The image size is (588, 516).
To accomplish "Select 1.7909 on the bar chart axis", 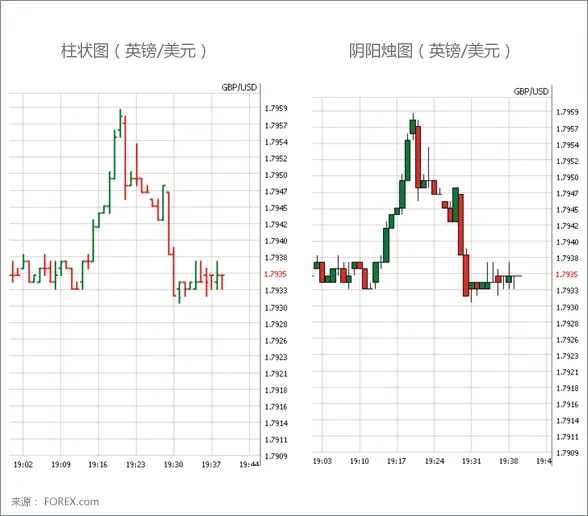I will click(276, 456).
